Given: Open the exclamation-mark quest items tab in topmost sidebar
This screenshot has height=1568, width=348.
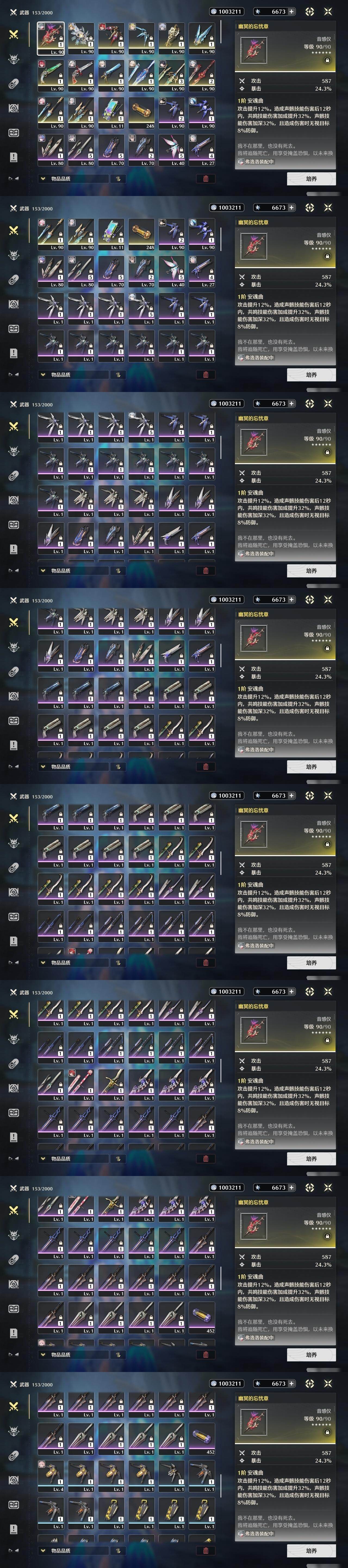Looking at the screenshot, I should (x=13, y=157).
